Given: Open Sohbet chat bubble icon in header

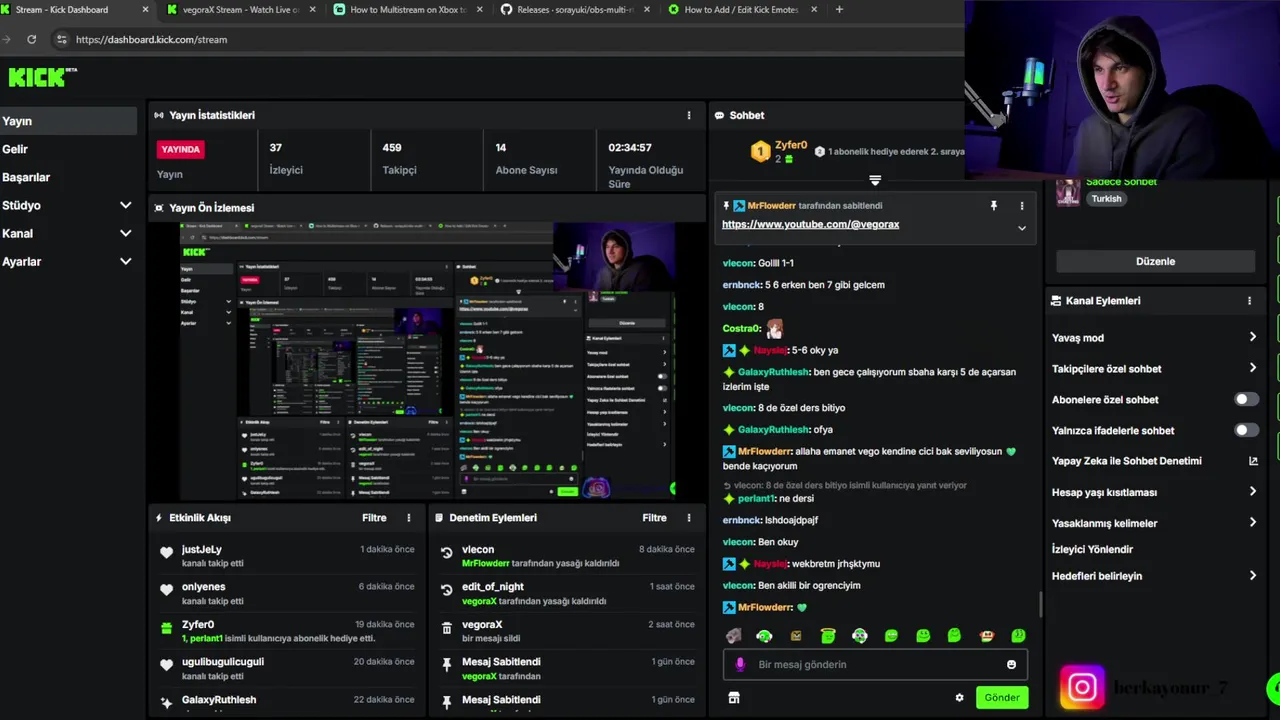Looking at the screenshot, I should coord(719,115).
